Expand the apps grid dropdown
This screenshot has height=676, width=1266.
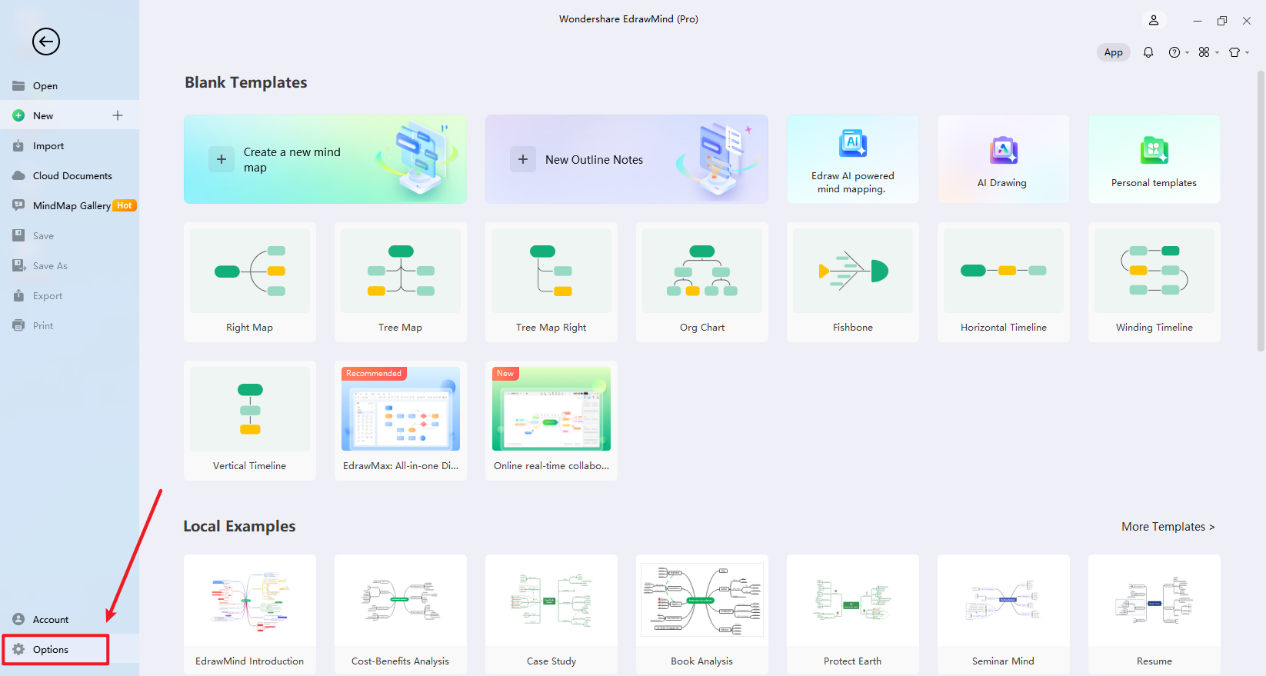[1208, 52]
